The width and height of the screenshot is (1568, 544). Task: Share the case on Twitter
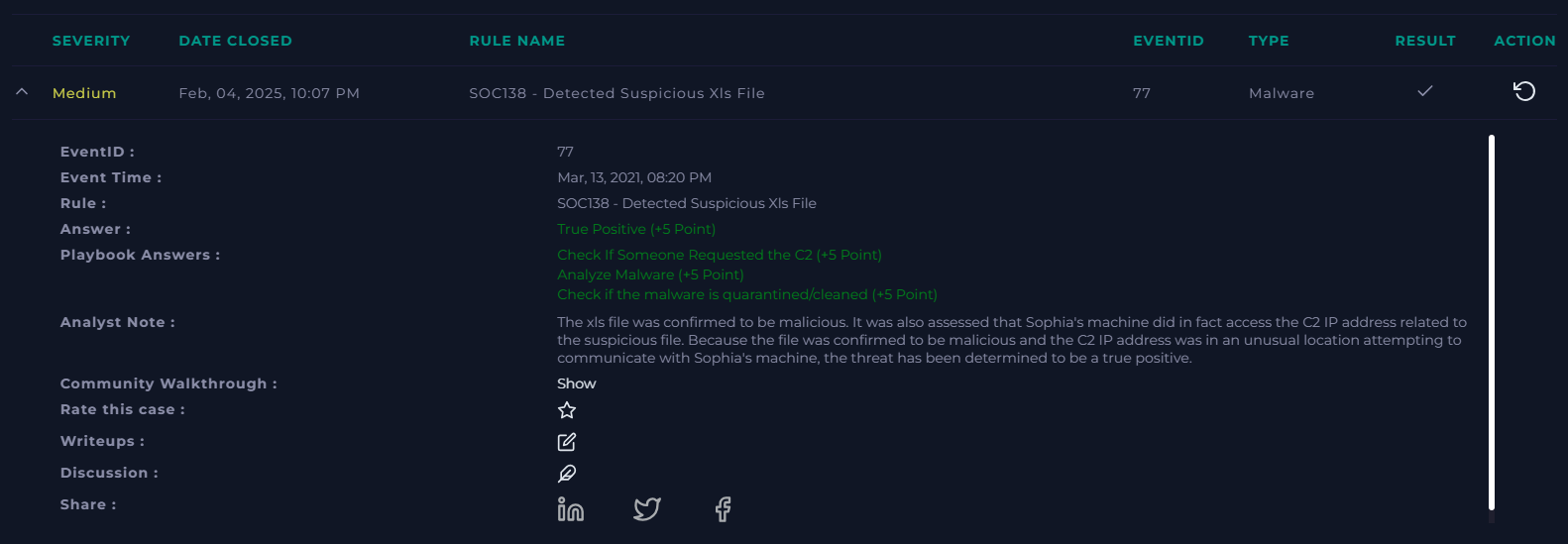coord(647,509)
